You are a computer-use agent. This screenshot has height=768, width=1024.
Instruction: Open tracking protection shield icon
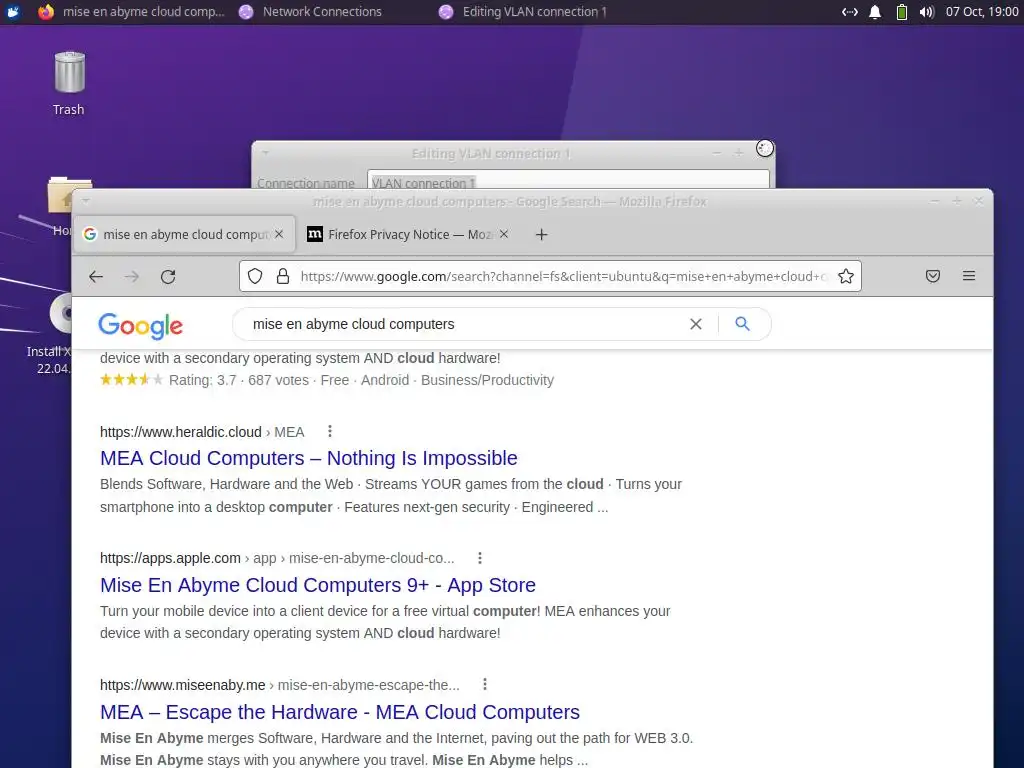click(255, 276)
